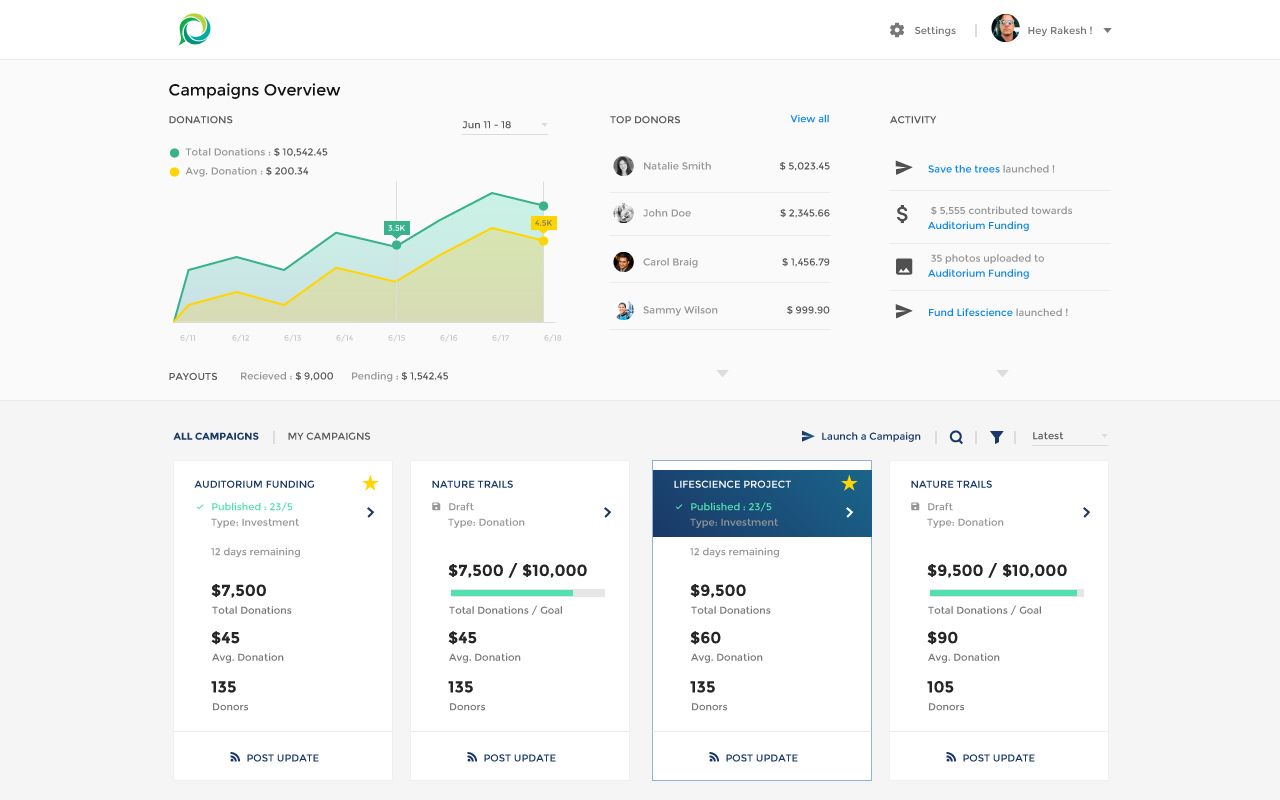Click Rakesh's profile avatar
Viewport: 1280px width, 800px height.
point(1005,29)
